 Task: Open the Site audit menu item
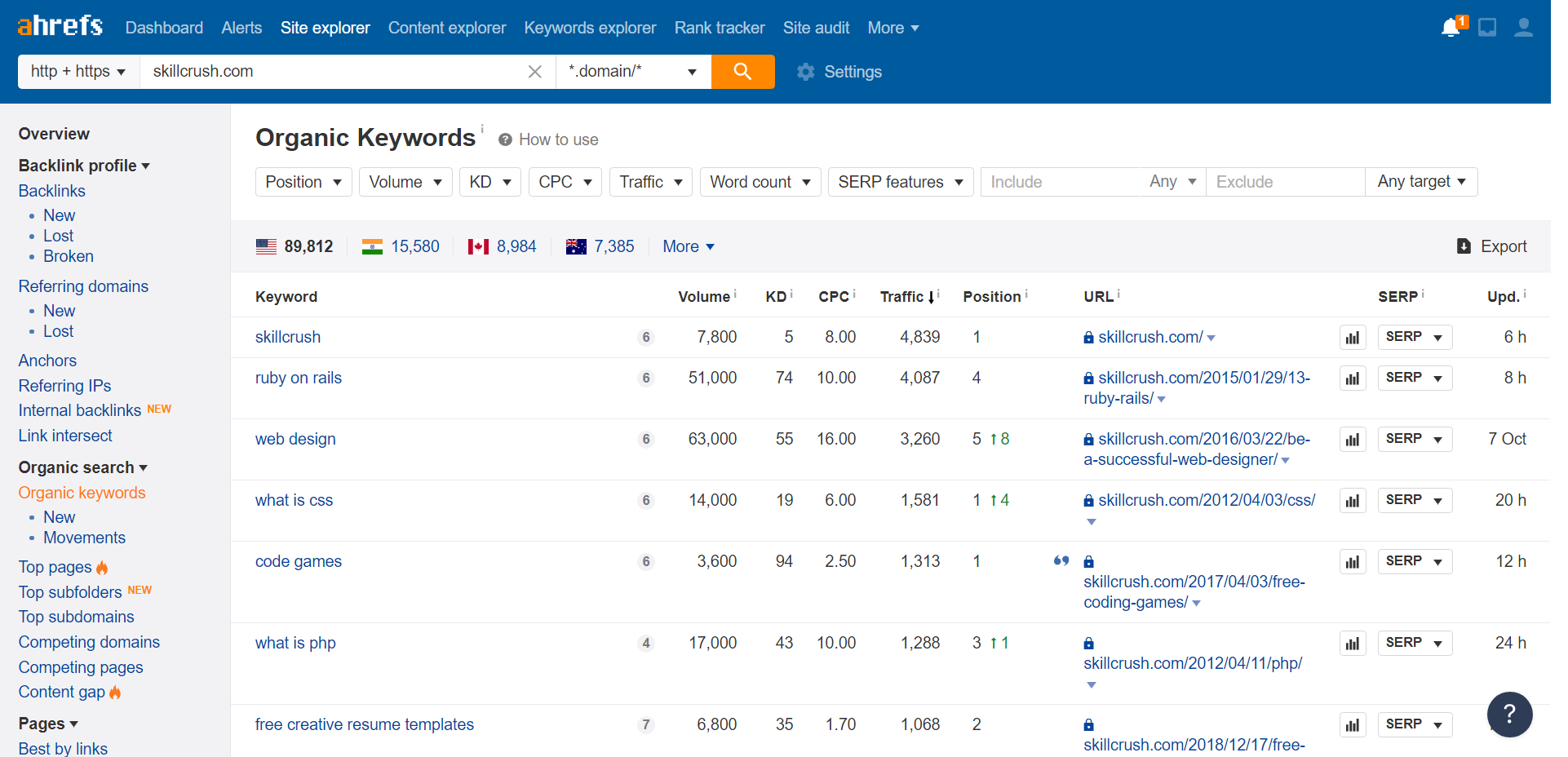pos(816,28)
